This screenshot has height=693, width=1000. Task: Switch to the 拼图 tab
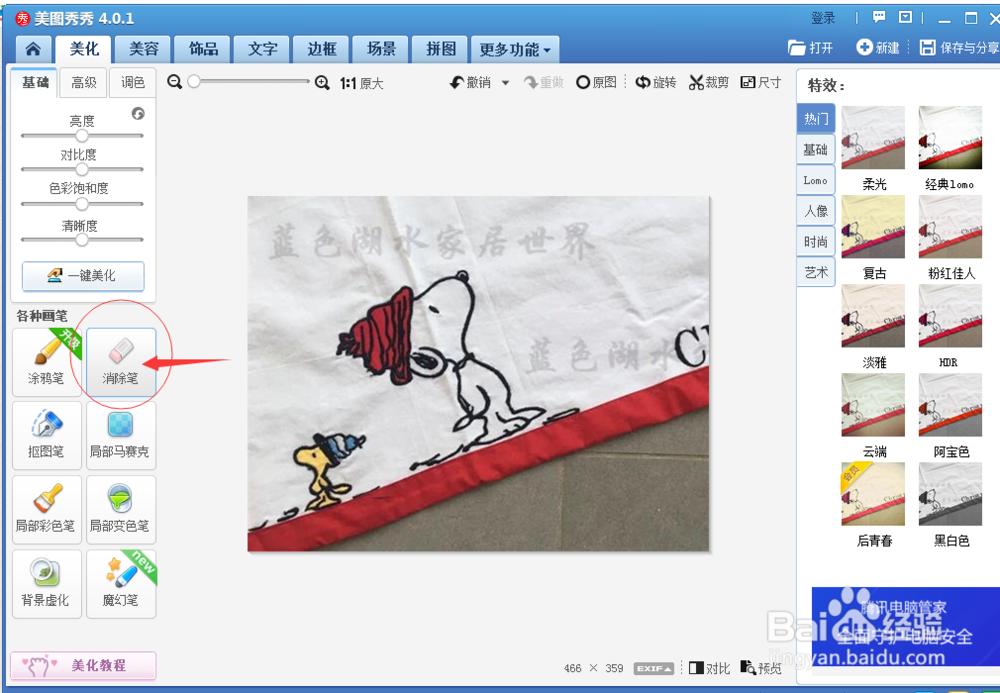coord(441,49)
